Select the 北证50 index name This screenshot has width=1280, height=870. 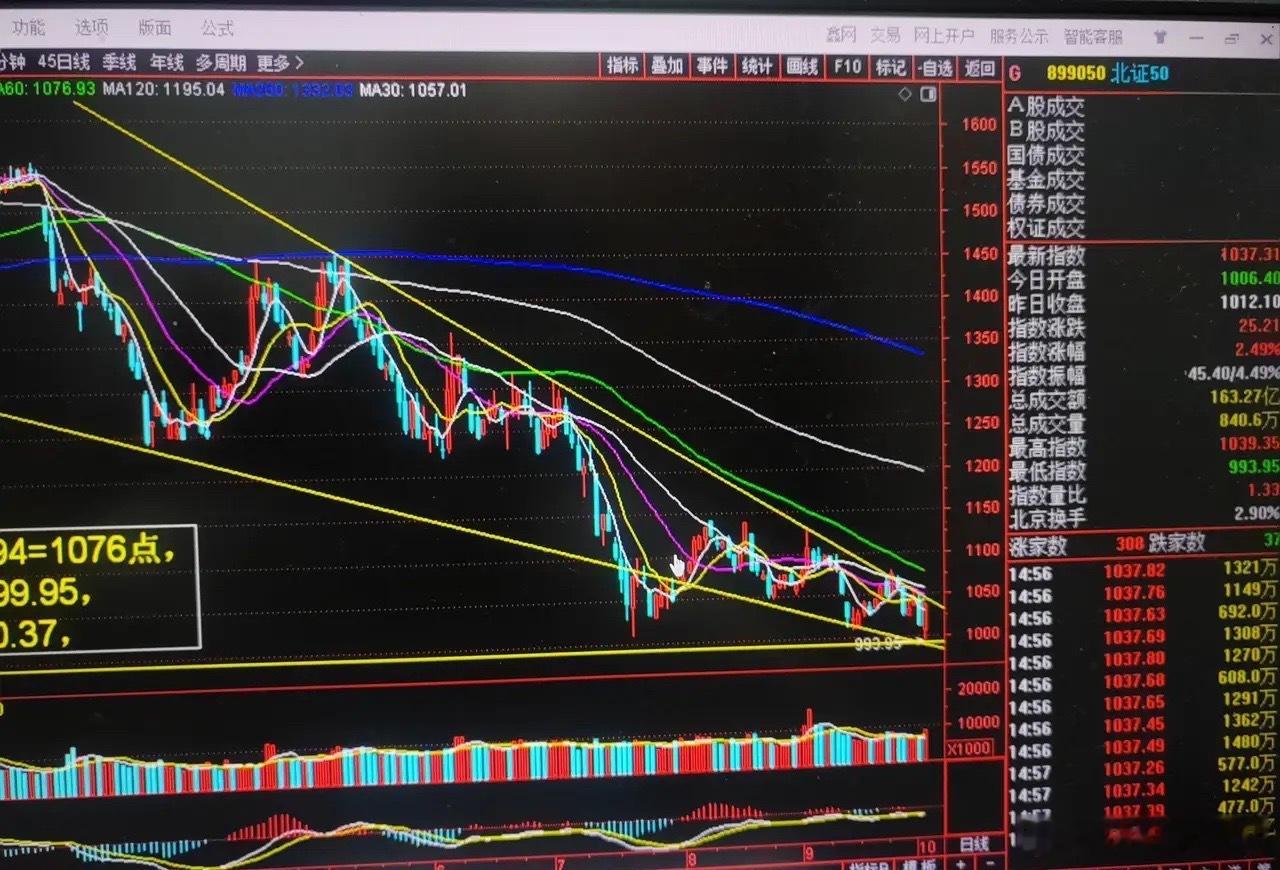click(1139, 73)
